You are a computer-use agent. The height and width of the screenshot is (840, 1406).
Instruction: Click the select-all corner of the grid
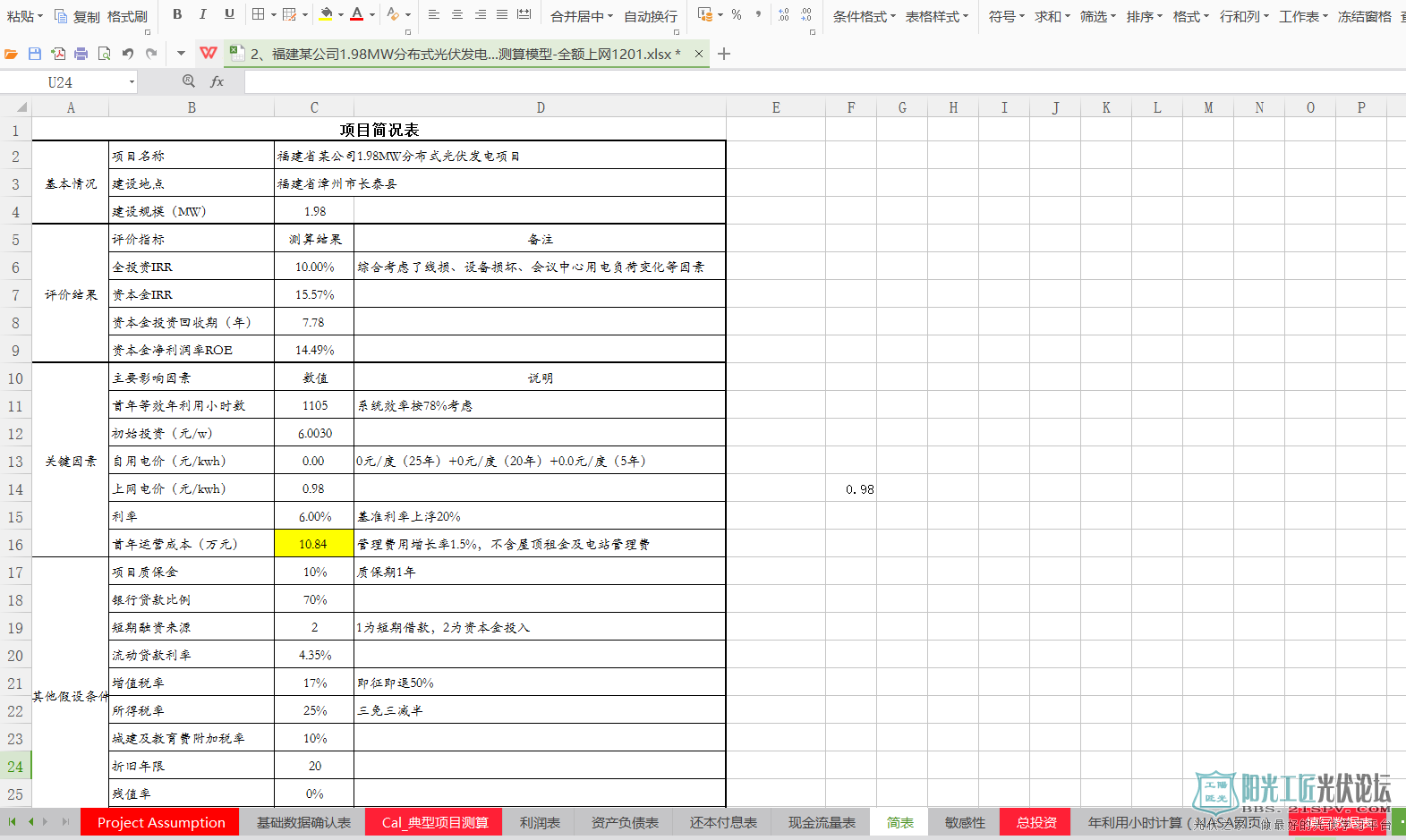pos(16,107)
